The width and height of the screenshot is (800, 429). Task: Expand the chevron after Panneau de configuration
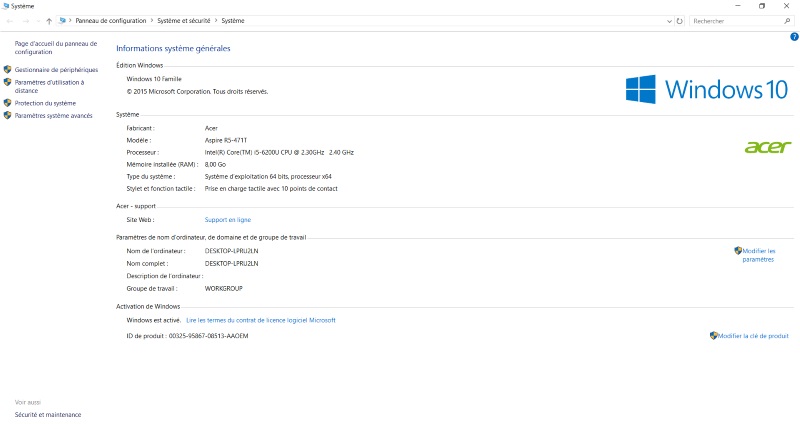coord(152,21)
